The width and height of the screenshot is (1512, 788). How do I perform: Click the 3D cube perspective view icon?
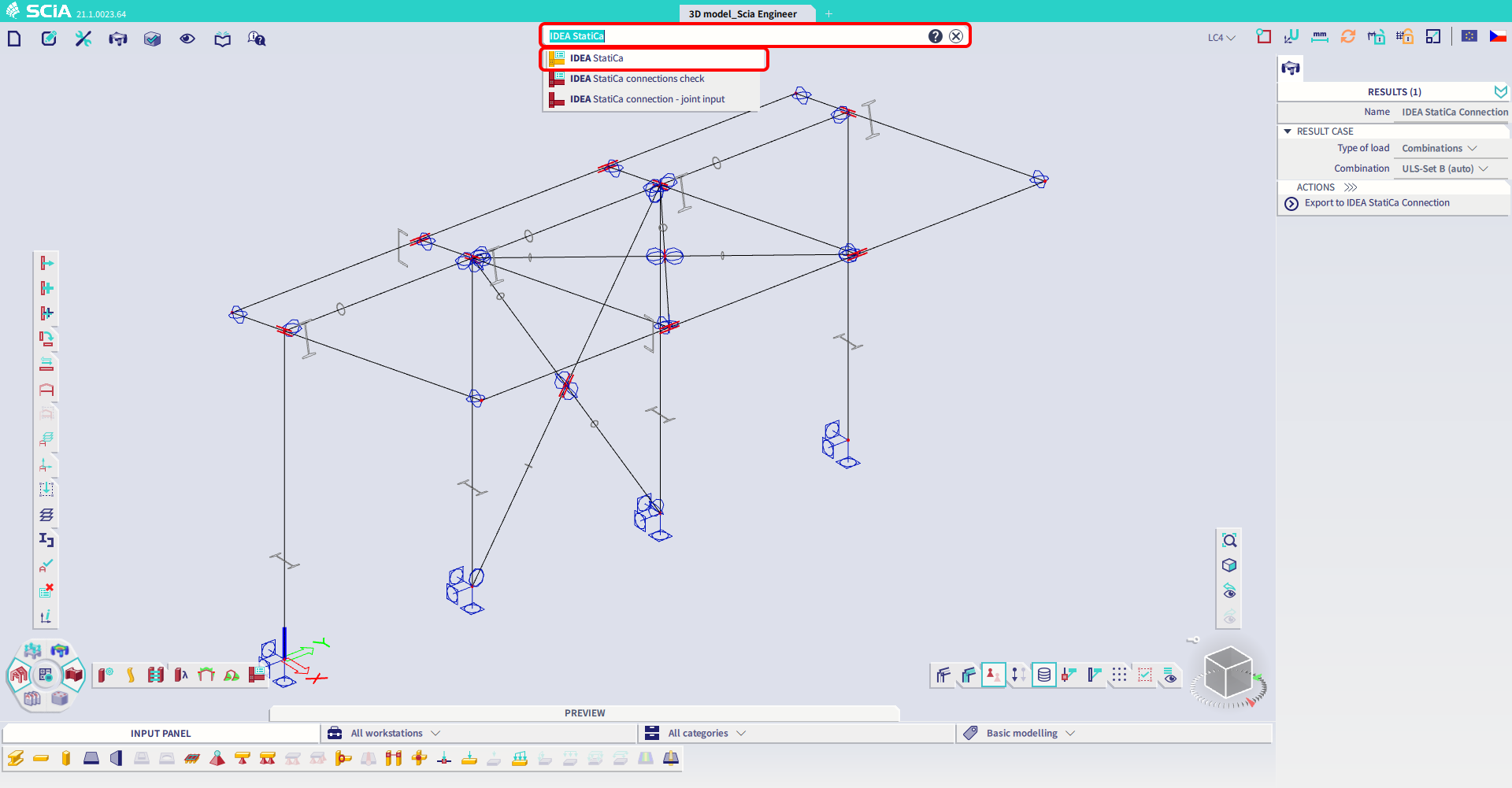1229,565
